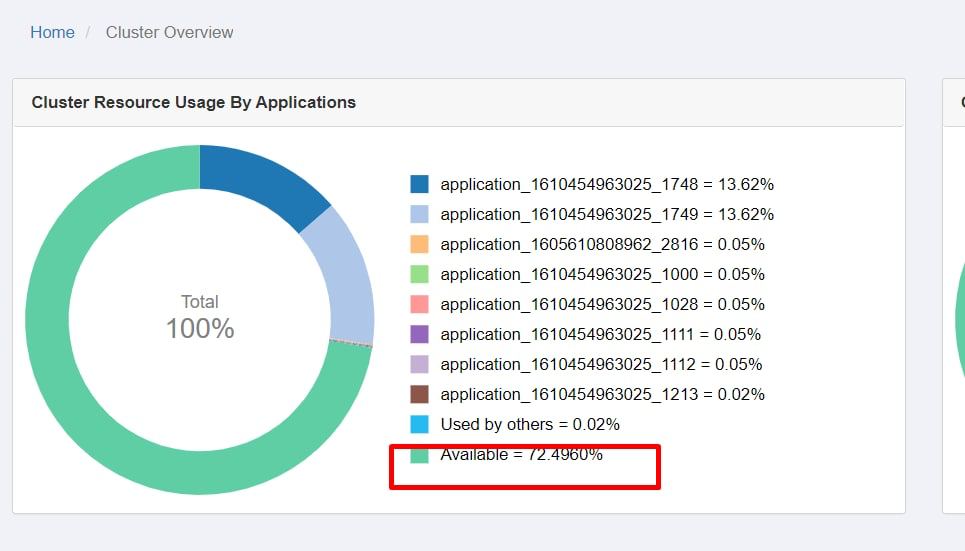Image resolution: width=965 pixels, height=551 pixels.
Task: Select legend text application_1610454963025_1749 = 13.62%
Action: pos(607,214)
